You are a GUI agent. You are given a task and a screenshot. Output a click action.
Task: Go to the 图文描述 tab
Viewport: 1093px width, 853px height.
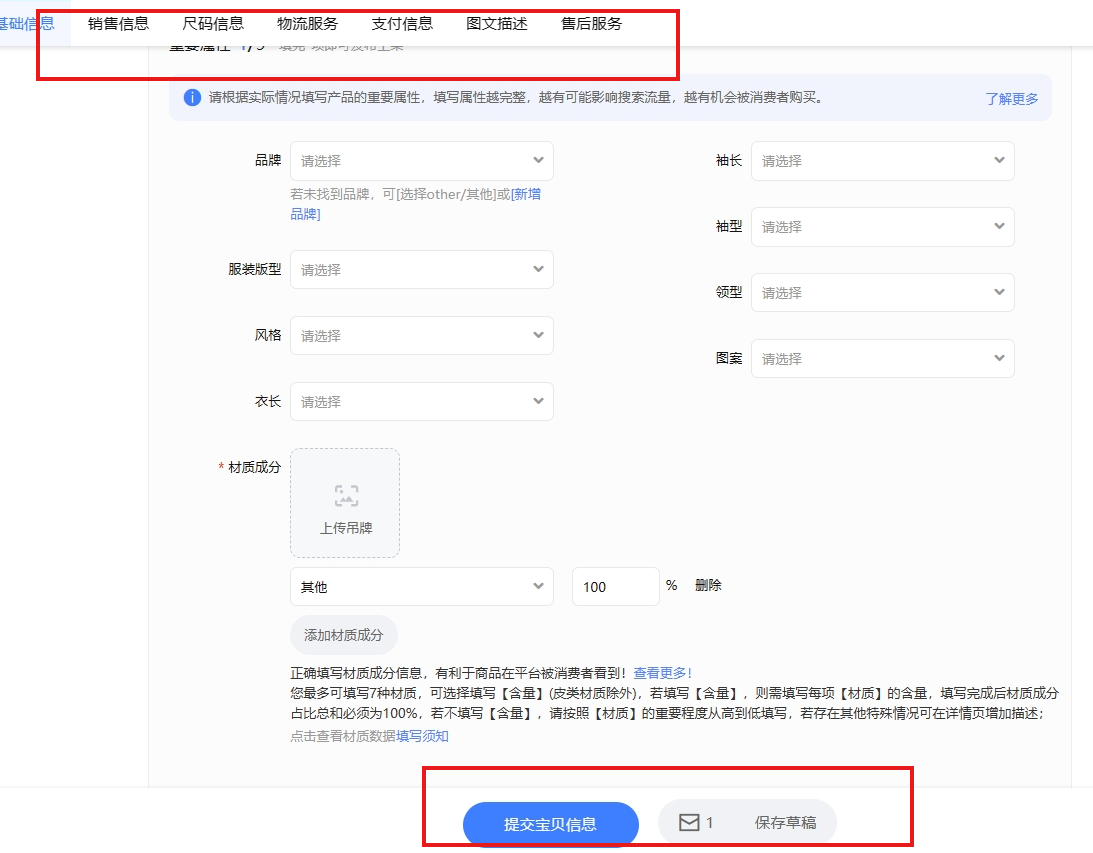(496, 24)
